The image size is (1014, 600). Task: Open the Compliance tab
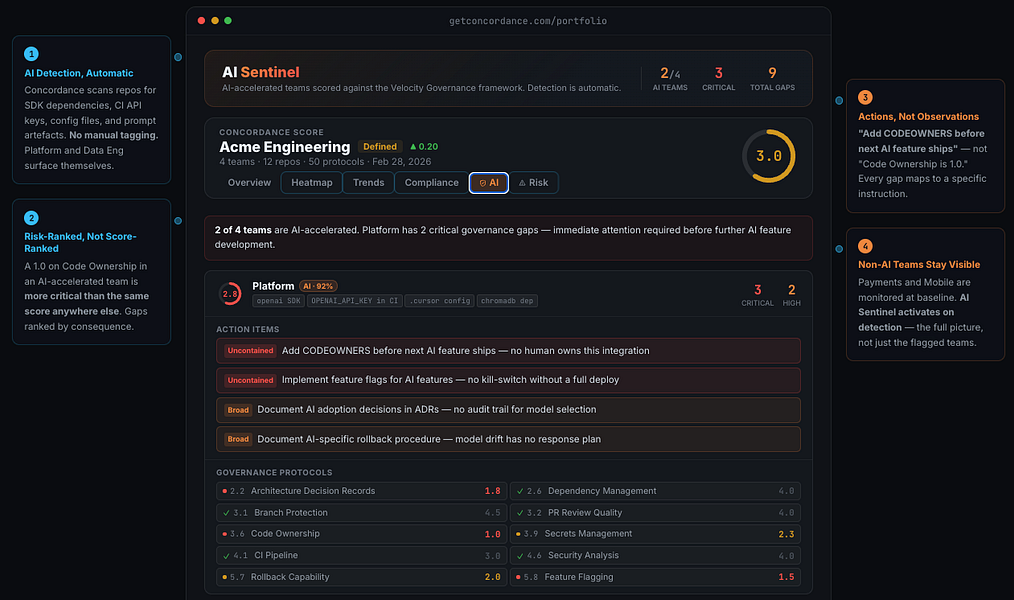(x=431, y=183)
